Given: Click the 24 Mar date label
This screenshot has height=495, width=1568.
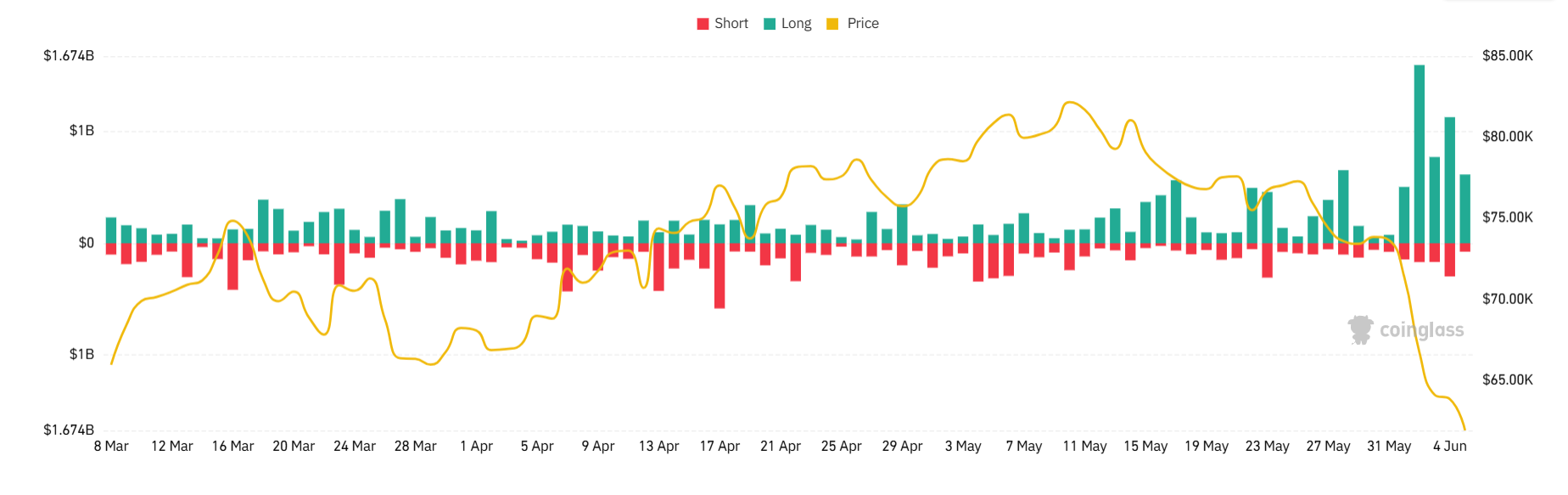Looking at the screenshot, I should [355, 447].
